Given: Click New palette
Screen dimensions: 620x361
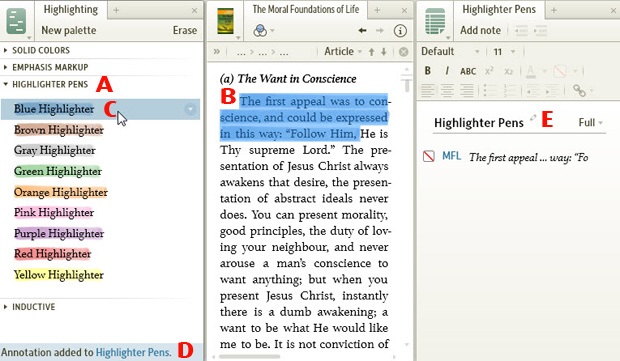Looking at the screenshot, I should (x=69, y=30).
